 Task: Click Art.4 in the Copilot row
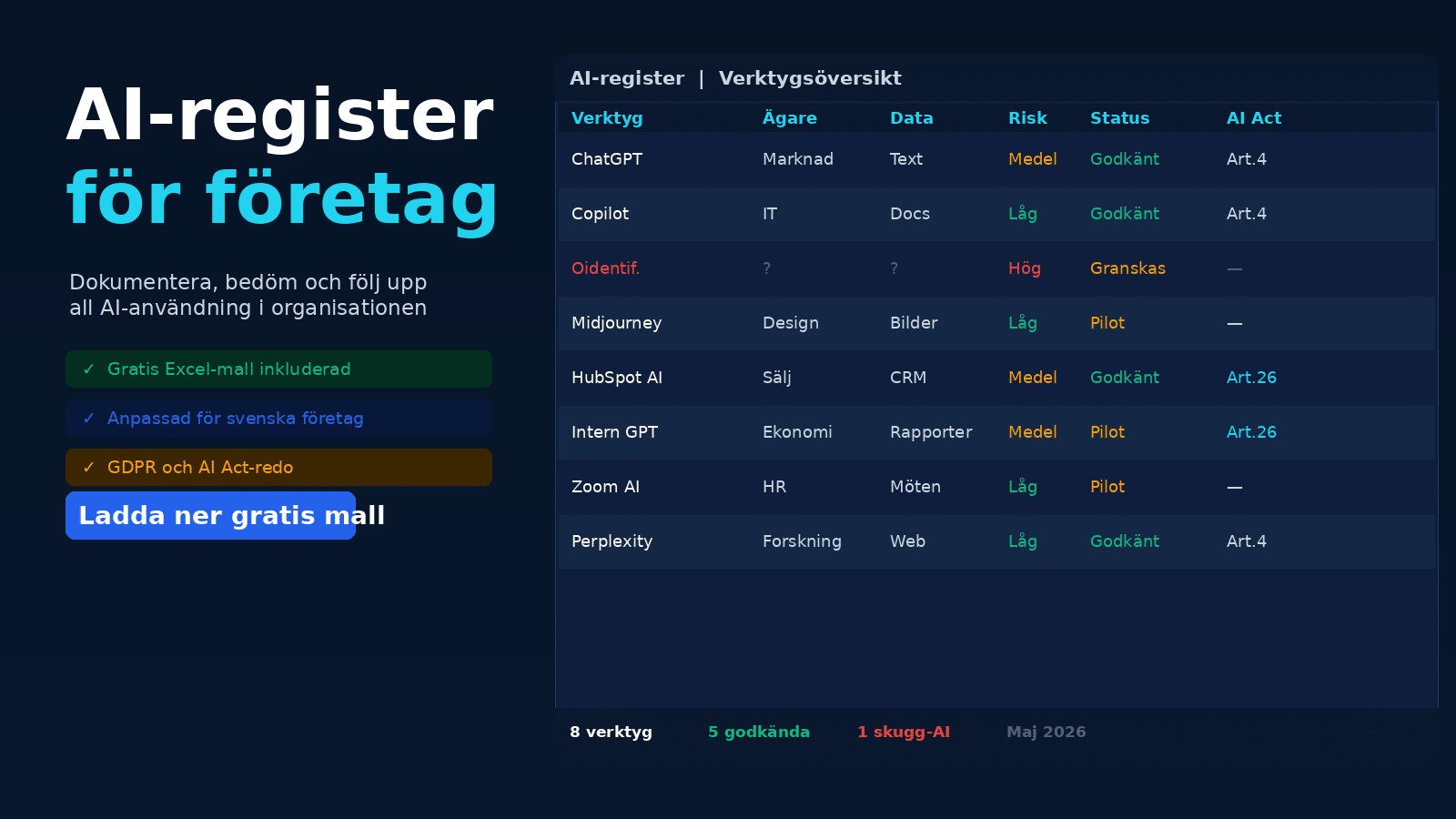point(1247,214)
